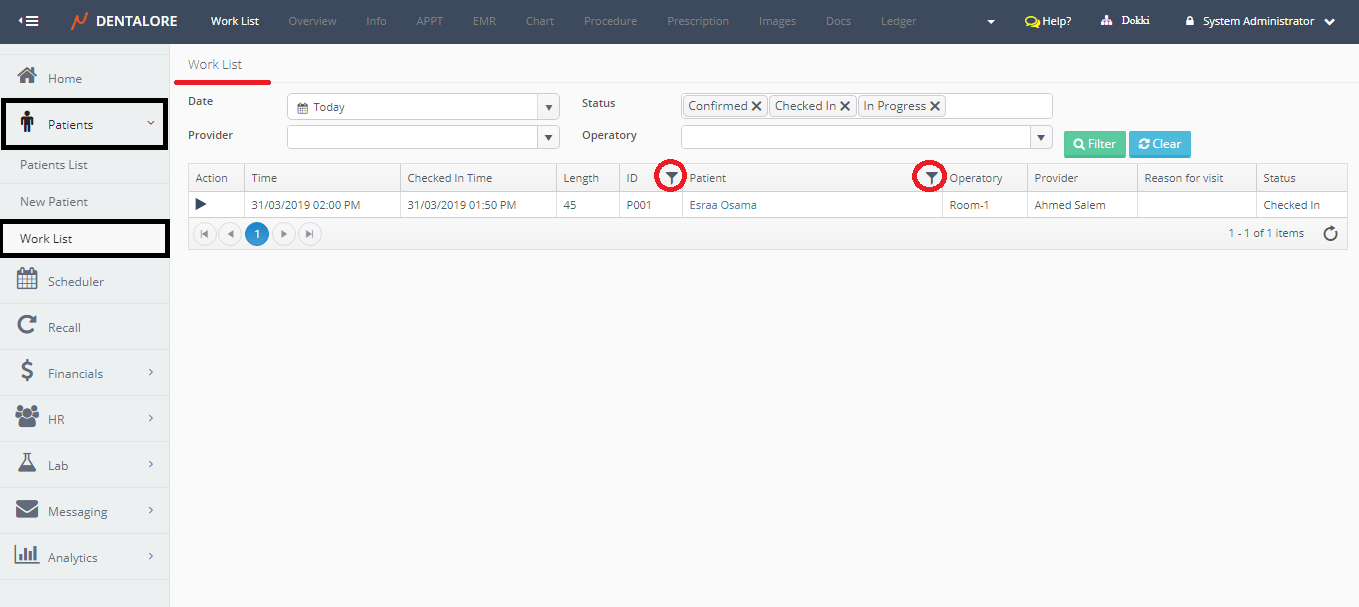The height and width of the screenshot is (607, 1359).
Task: Open patient link Esraa Osama
Action: click(723, 205)
